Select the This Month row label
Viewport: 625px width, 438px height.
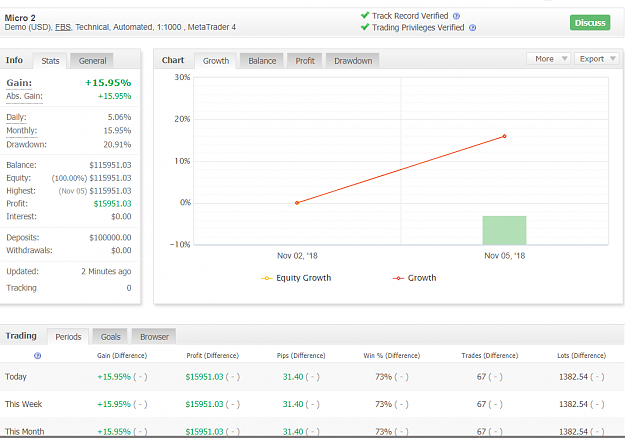click(x=24, y=432)
